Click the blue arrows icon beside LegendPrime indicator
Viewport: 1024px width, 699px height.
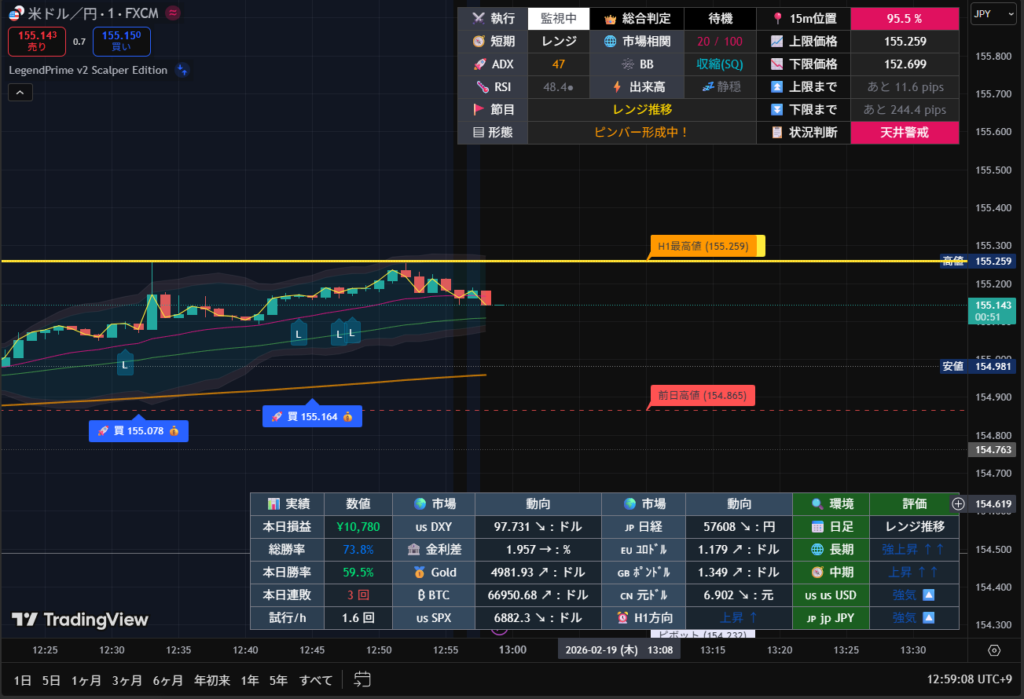click(x=183, y=70)
